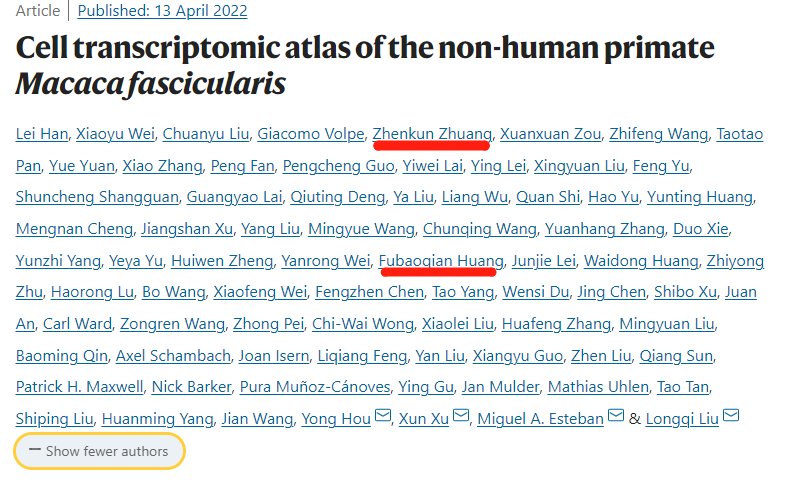Open author Longqi Liu link
The width and height of the screenshot is (795, 485).
click(x=683, y=419)
